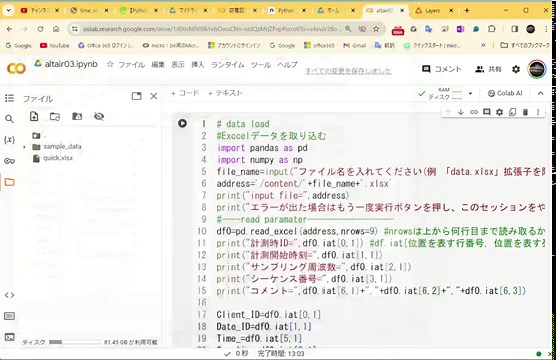Open Colab settings gear icon
Screen dimensions: 556x360
pyautogui.click(x=516, y=69)
